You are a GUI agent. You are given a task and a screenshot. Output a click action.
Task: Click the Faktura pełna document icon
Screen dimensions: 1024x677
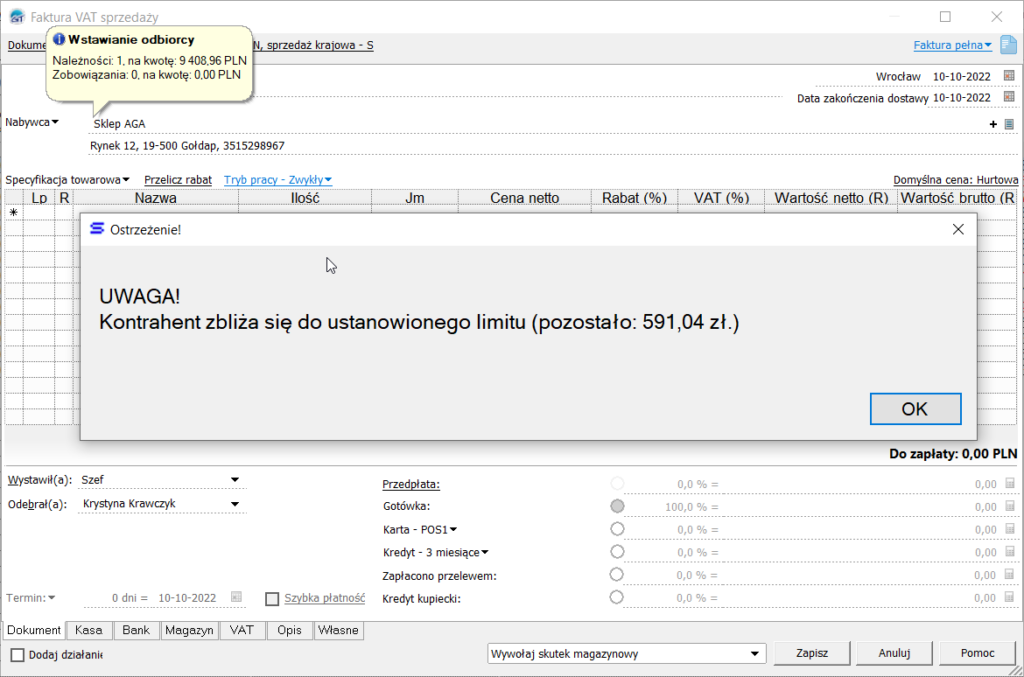pyautogui.click(x=1008, y=45)
